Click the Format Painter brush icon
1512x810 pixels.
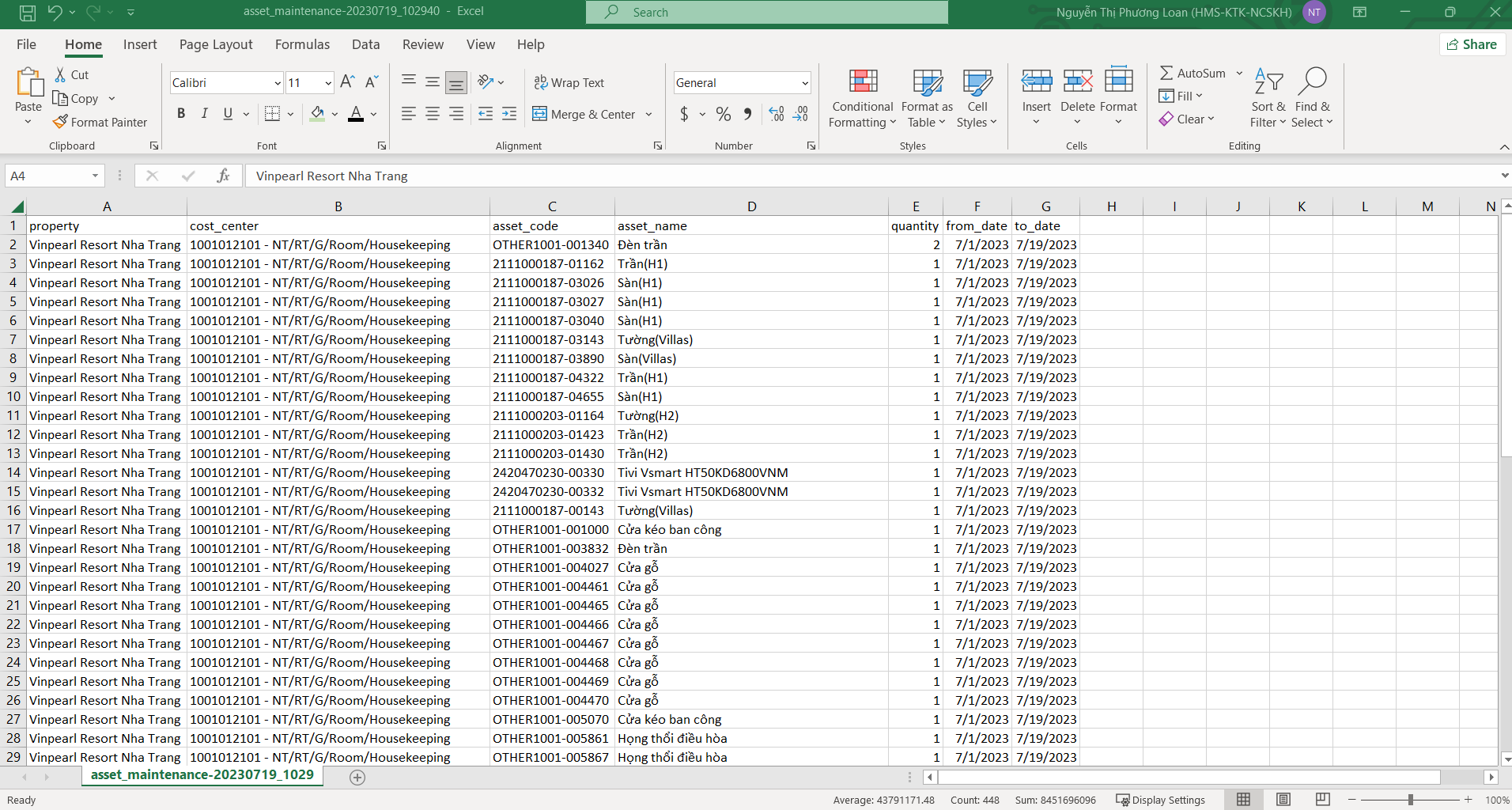60,122
